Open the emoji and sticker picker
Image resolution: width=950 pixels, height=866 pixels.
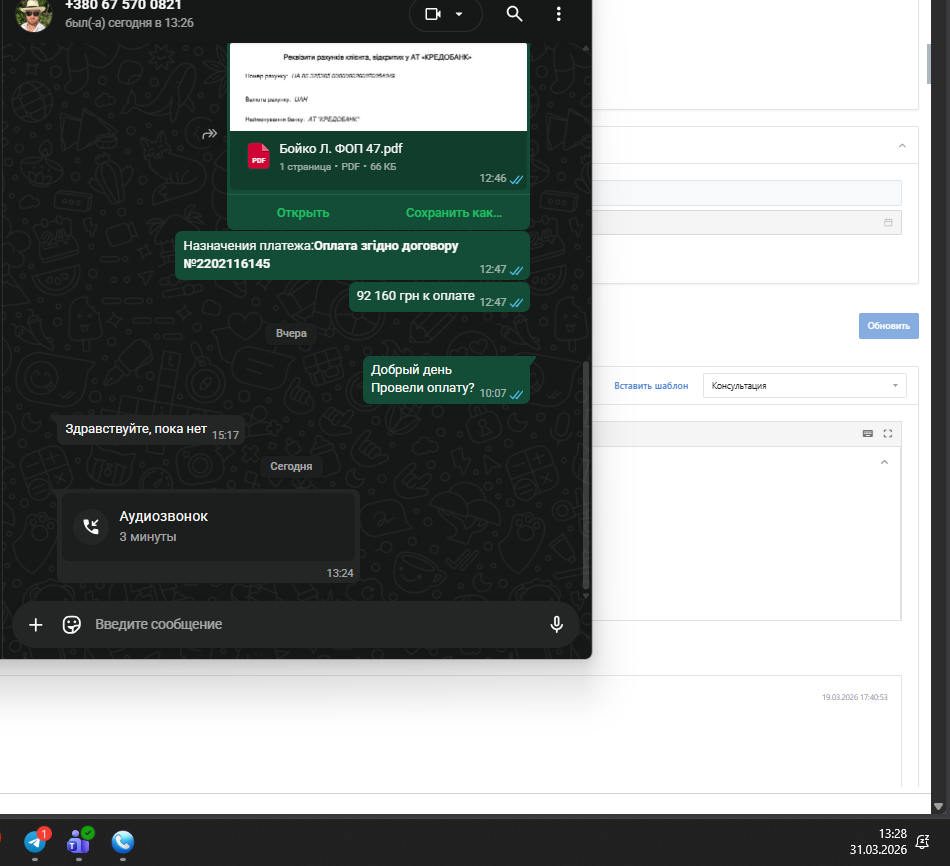coord(71,625)
